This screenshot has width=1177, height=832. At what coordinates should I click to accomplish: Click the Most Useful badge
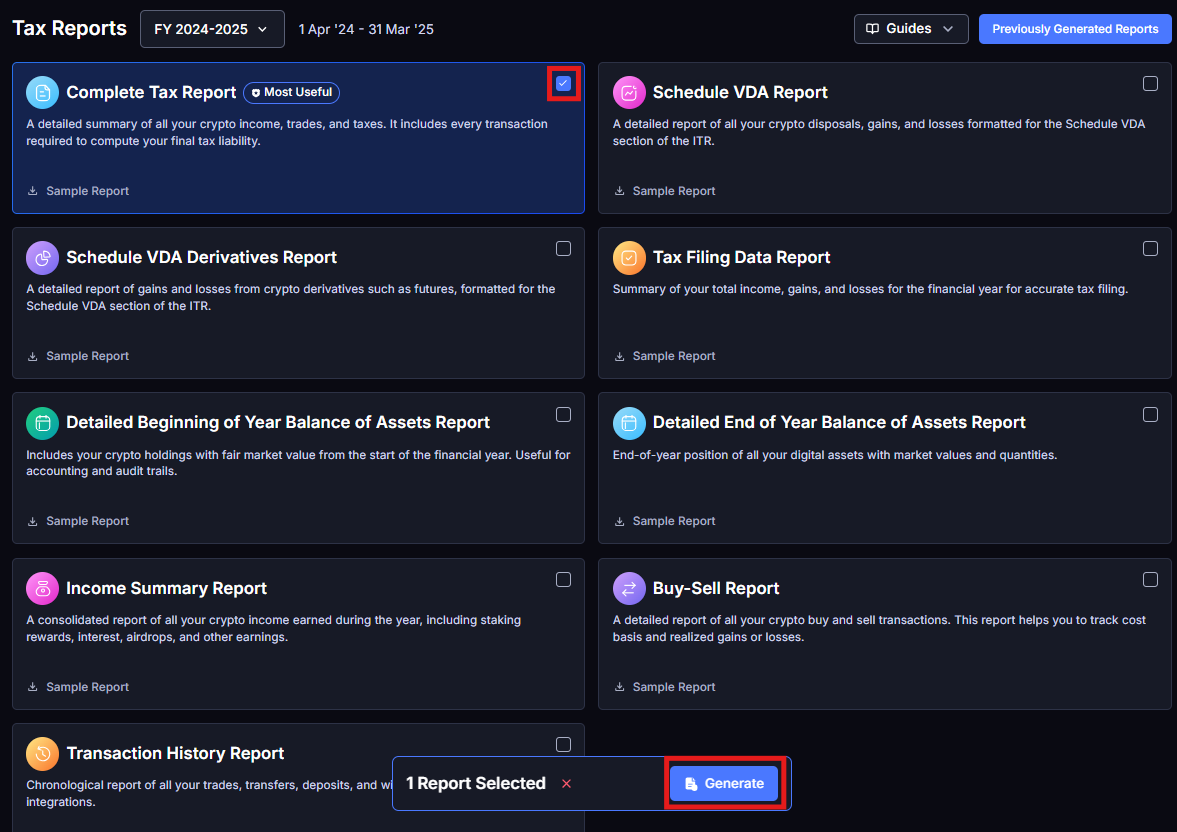[291, 92]
